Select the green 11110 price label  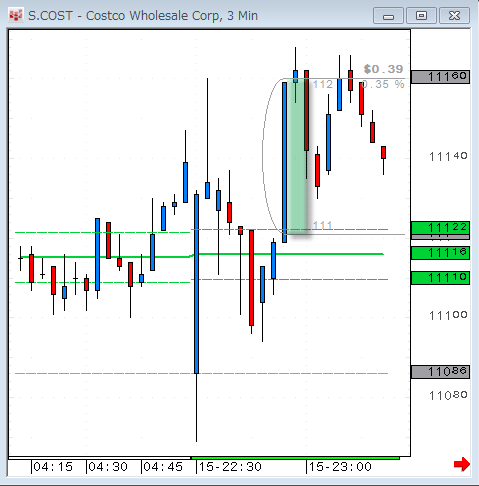click(x=440, y=278)
